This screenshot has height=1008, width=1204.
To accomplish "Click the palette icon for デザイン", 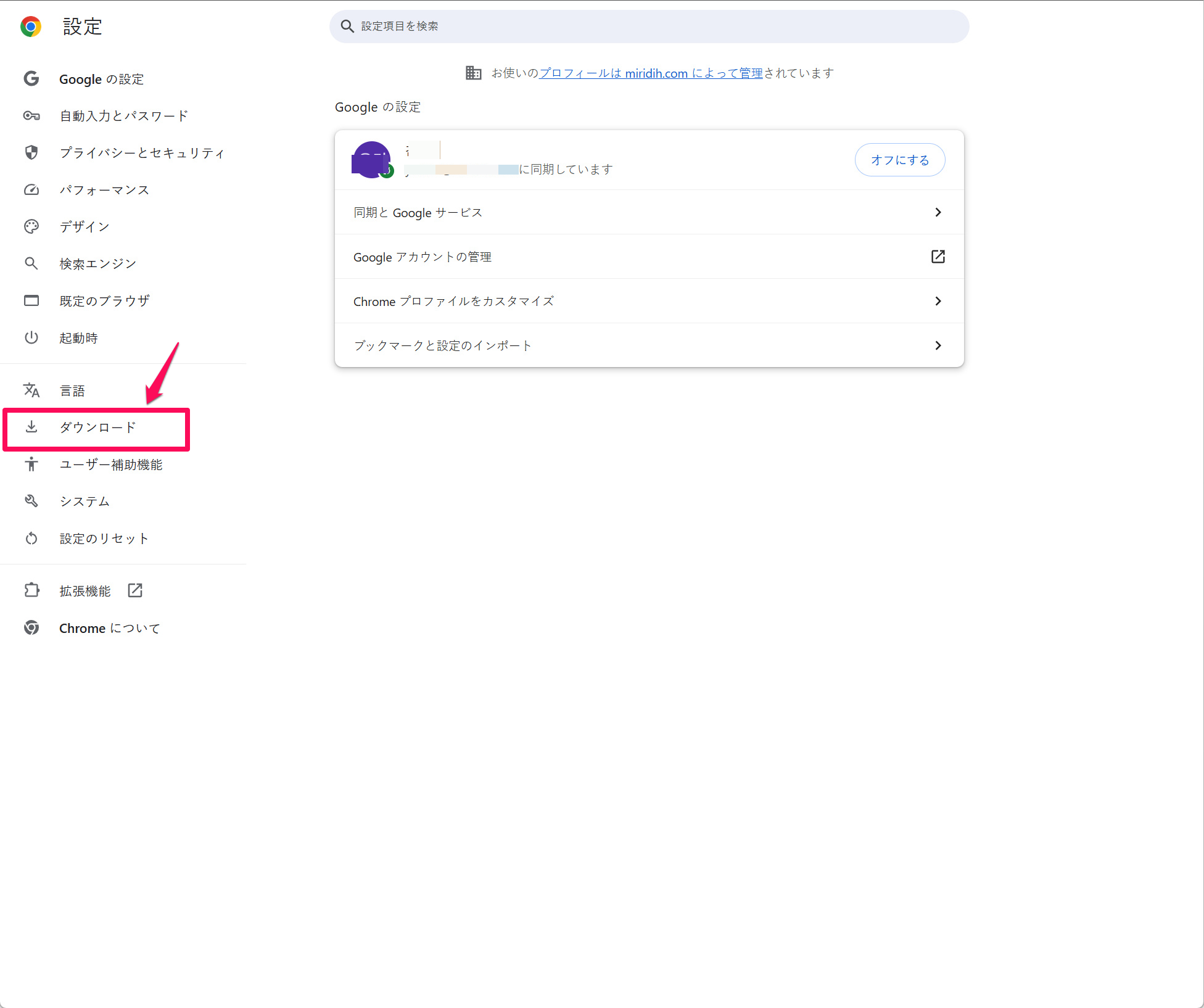I will tap(31, 226).
